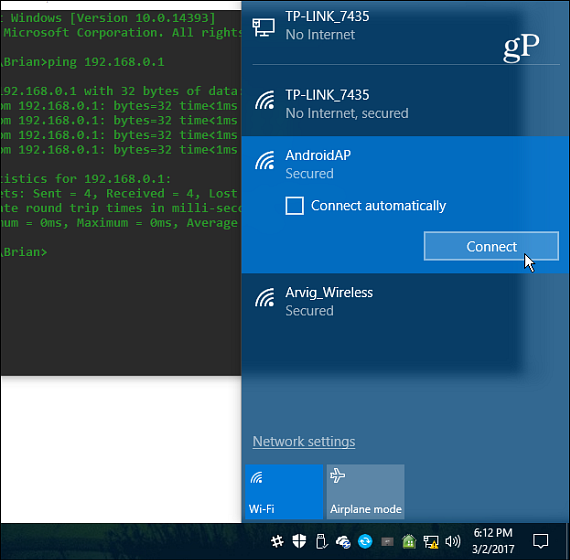Click the network warning tray icon
This screenshot has width=570, height=560.
pyautogui.click(x=431, y=542)
